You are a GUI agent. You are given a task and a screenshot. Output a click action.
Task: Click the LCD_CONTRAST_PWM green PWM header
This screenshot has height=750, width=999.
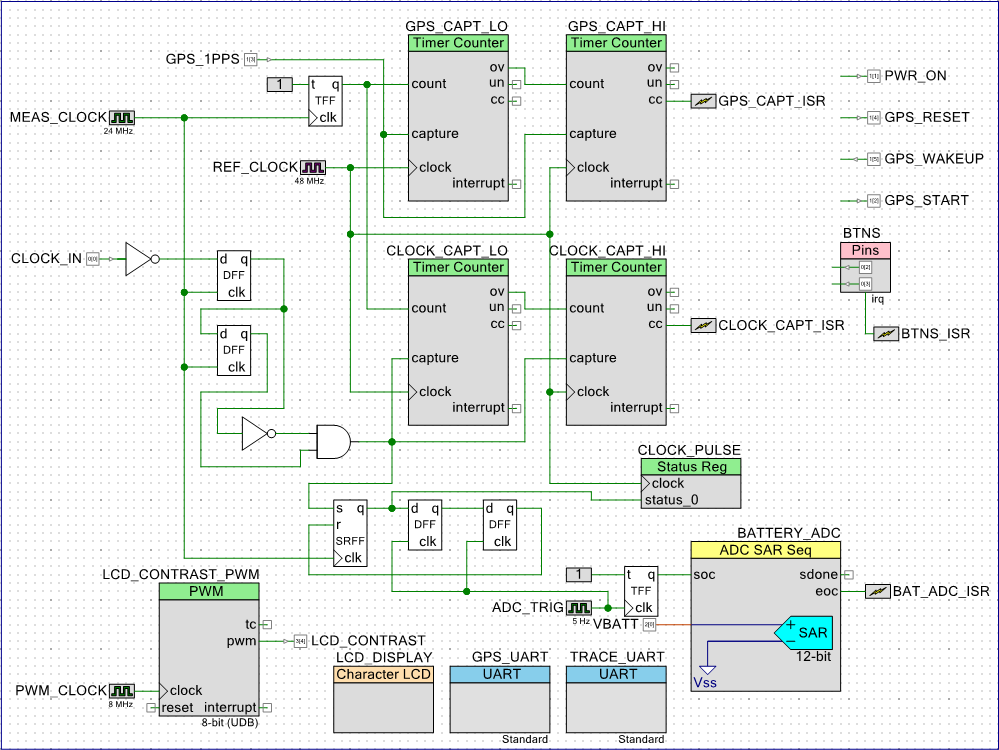click(x=209, y=592)
